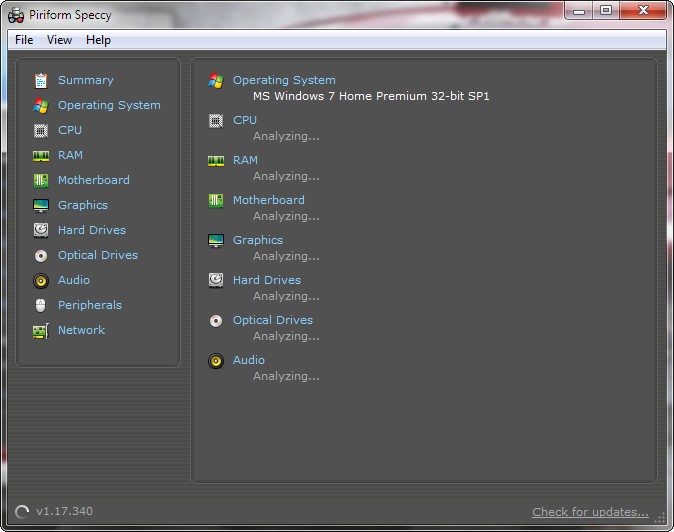
Task: Click the Motherboard icon in sidebar
Action: tap(41, 180)
